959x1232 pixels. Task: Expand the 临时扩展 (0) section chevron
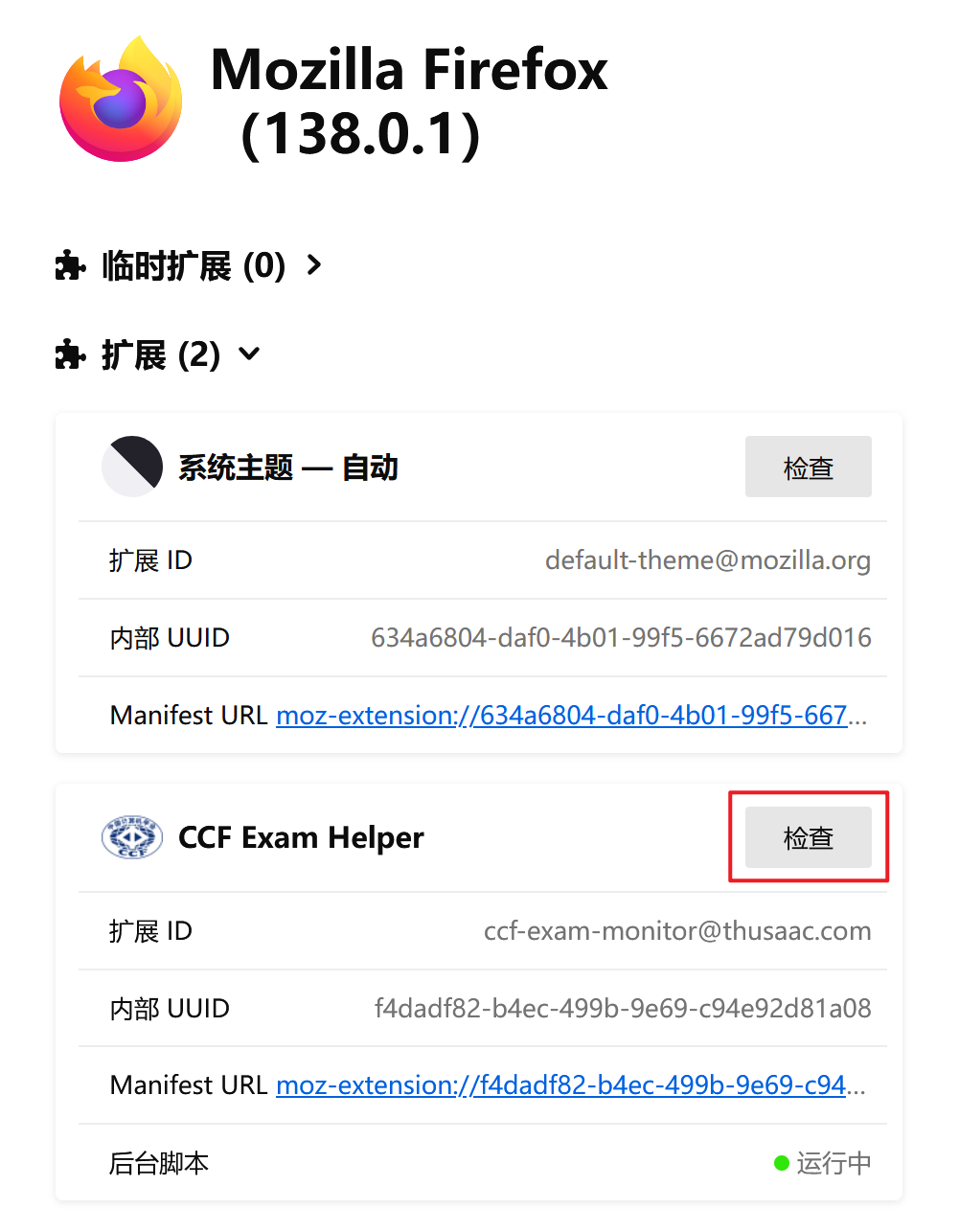(314, 264)
